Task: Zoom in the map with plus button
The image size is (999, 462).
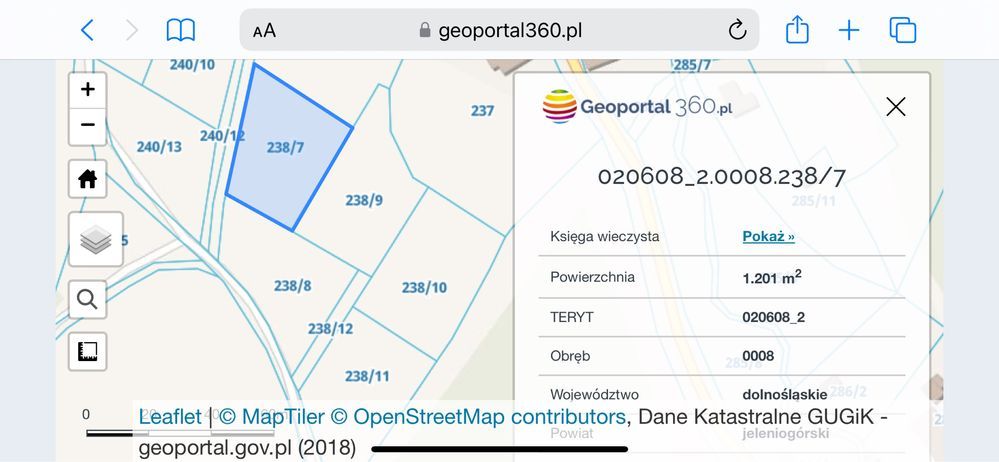Action: click(88, 89)
